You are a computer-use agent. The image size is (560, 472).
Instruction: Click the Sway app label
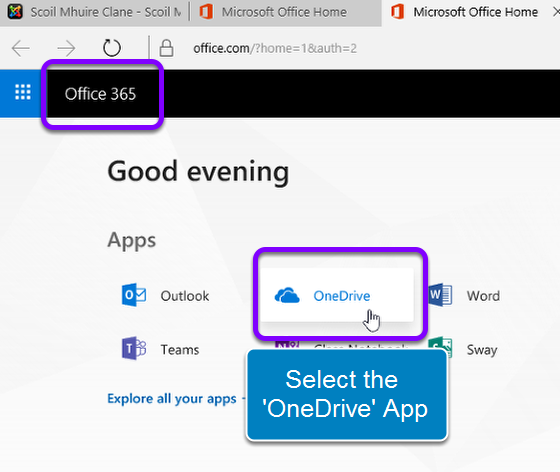tap(482, 350)
